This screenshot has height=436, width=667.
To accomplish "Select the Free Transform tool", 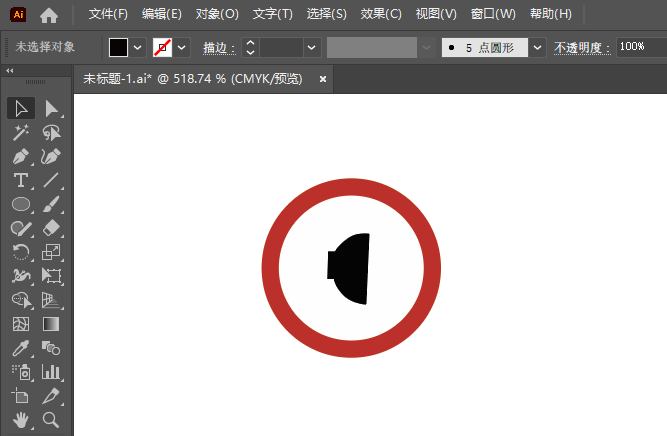I will [51, 276].
